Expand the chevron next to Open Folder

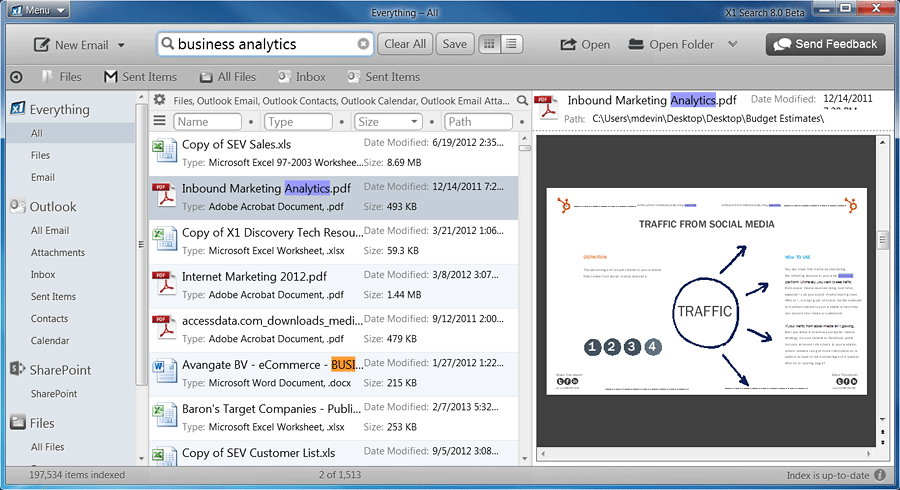(733, 44)
